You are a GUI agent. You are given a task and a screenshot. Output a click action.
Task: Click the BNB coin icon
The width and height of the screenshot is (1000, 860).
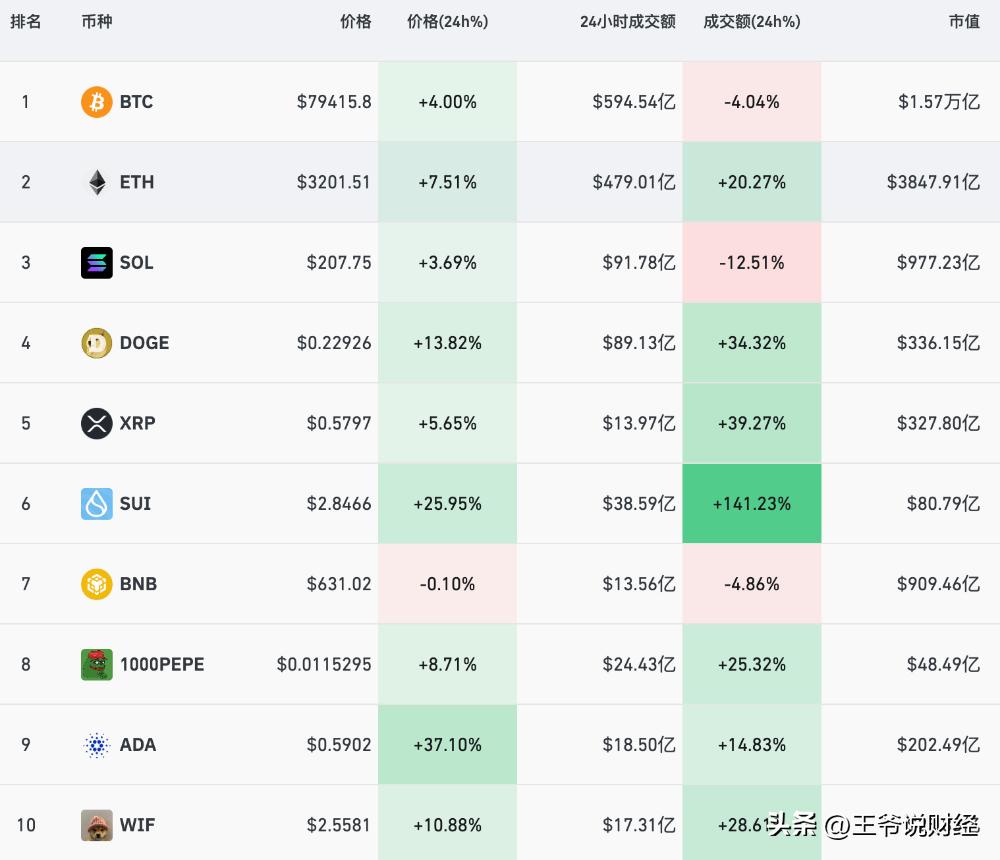(96, 584)
